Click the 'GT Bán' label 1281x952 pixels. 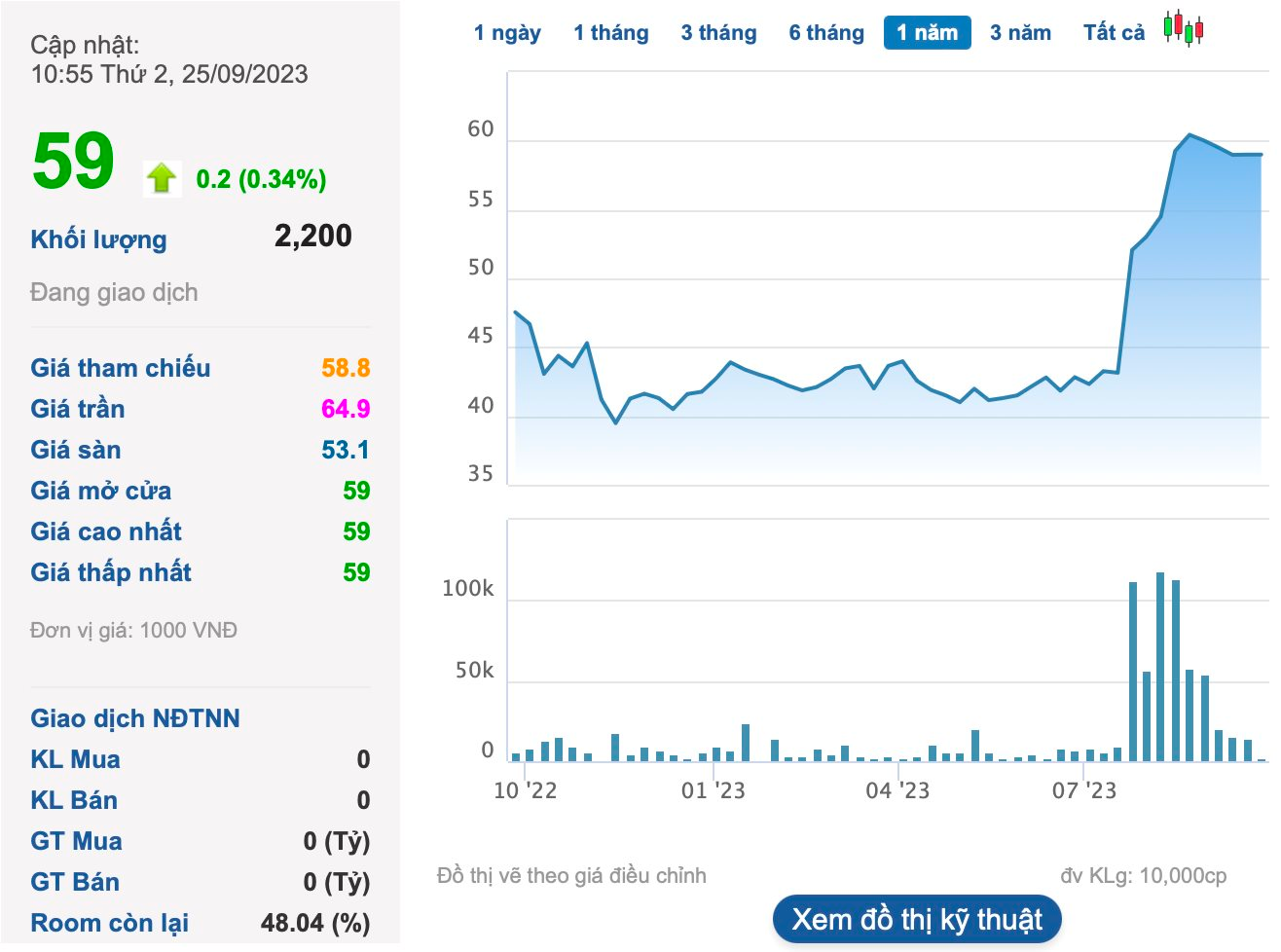[x=75, y=882]
